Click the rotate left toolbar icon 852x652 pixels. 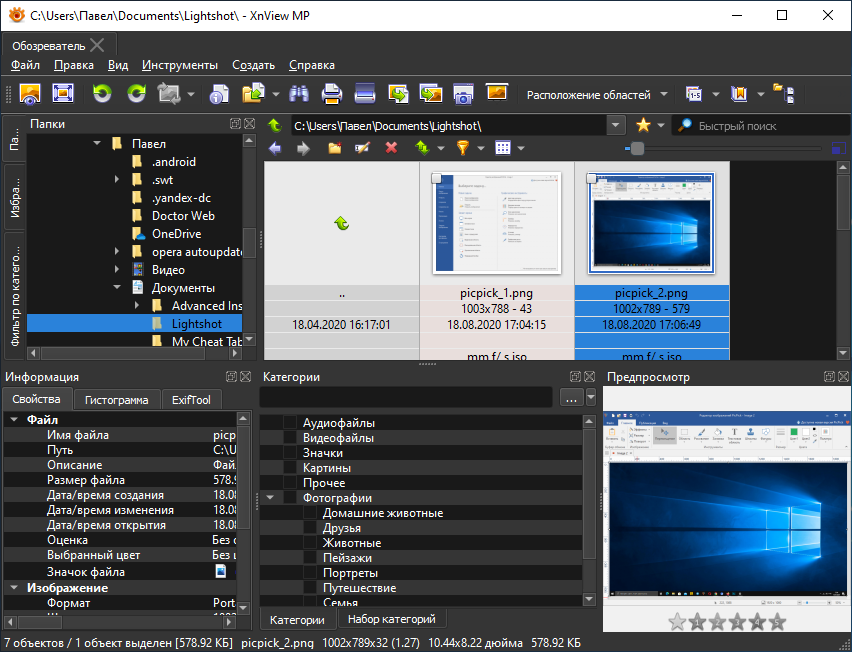click(x=102, y=94)
